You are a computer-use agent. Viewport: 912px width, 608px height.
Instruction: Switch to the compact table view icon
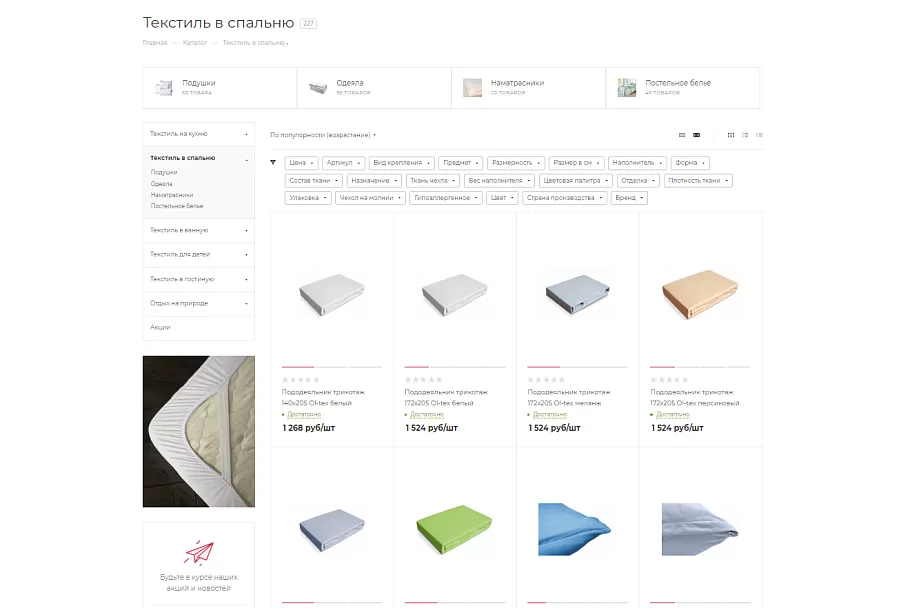coord(759,135)
